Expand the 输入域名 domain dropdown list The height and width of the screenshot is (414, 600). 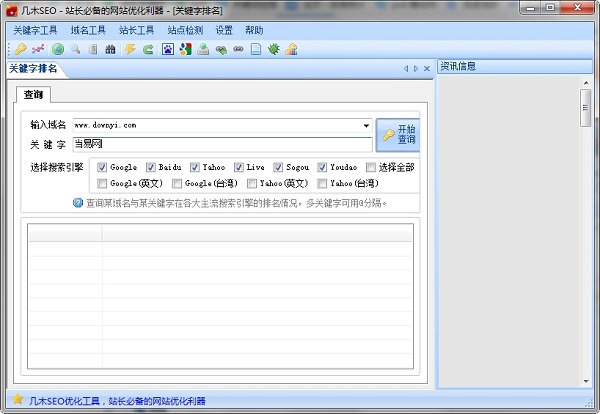(367, 126)
